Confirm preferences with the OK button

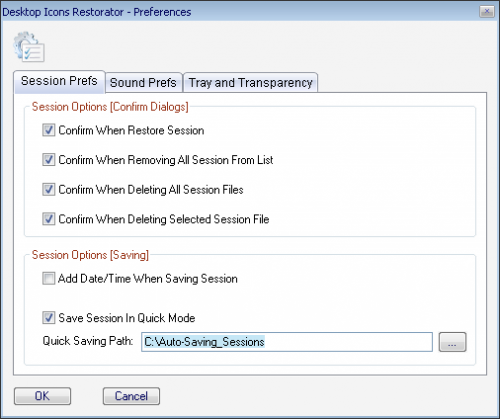(42, 396)
